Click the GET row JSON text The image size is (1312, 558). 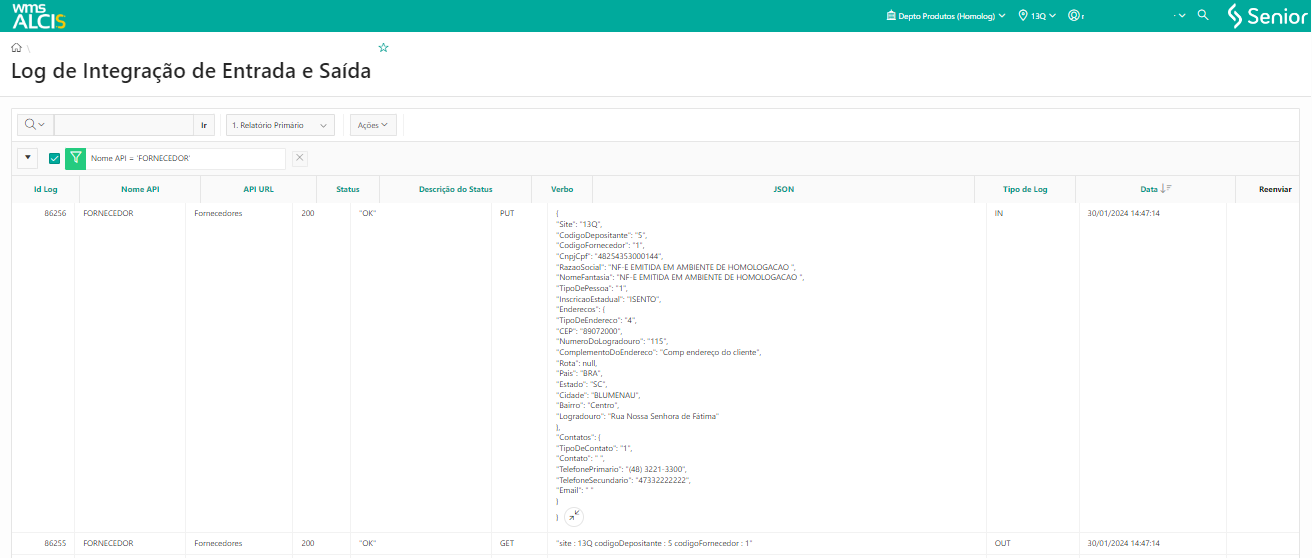pyautogui.click(x=654, y=543)
